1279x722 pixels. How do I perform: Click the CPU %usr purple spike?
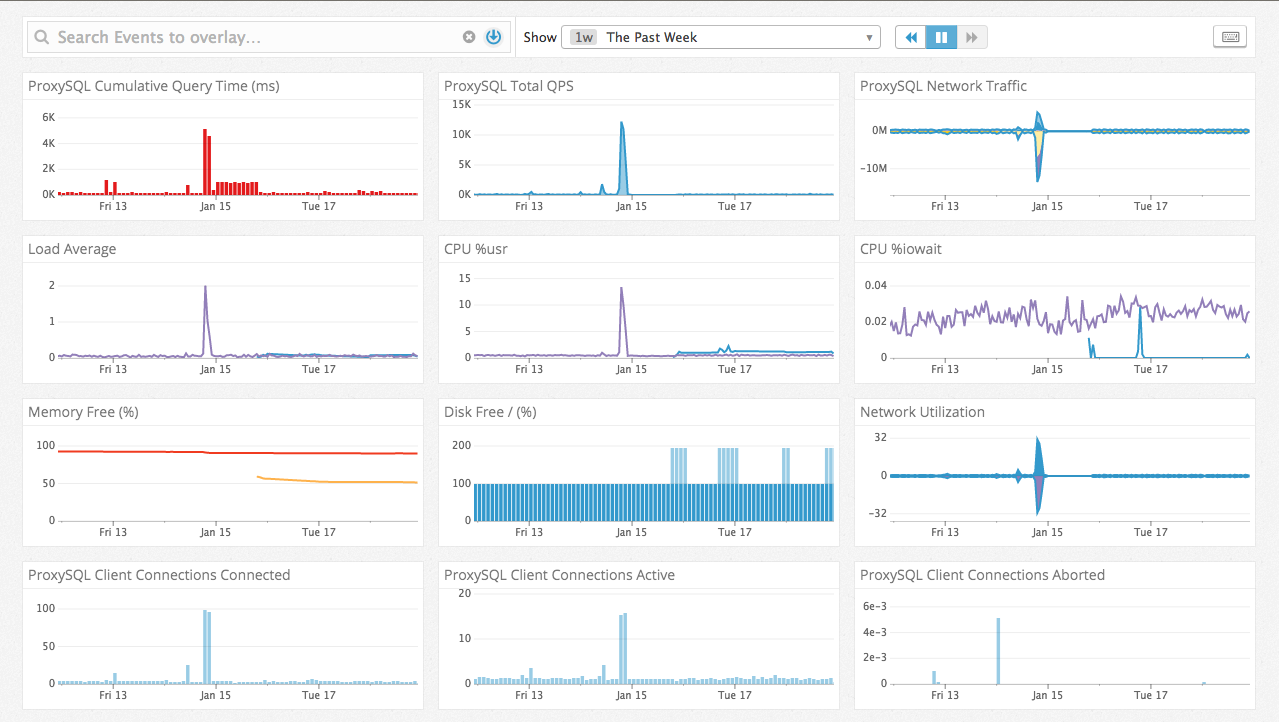pyautogui.click(x=622, y=290)
